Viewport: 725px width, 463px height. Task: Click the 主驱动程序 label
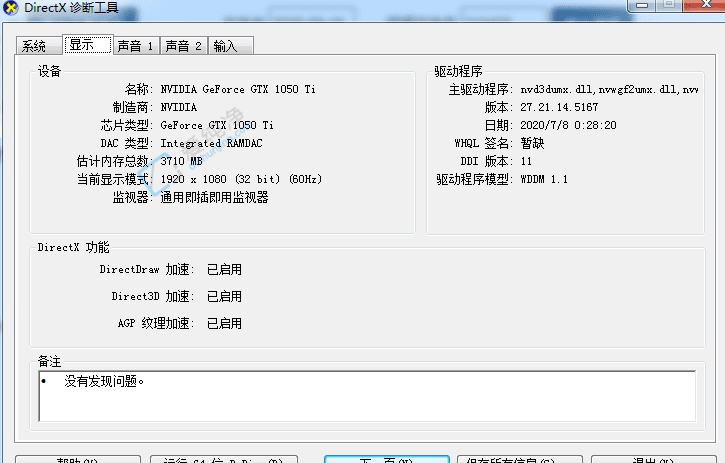click(x=480, y=89)
